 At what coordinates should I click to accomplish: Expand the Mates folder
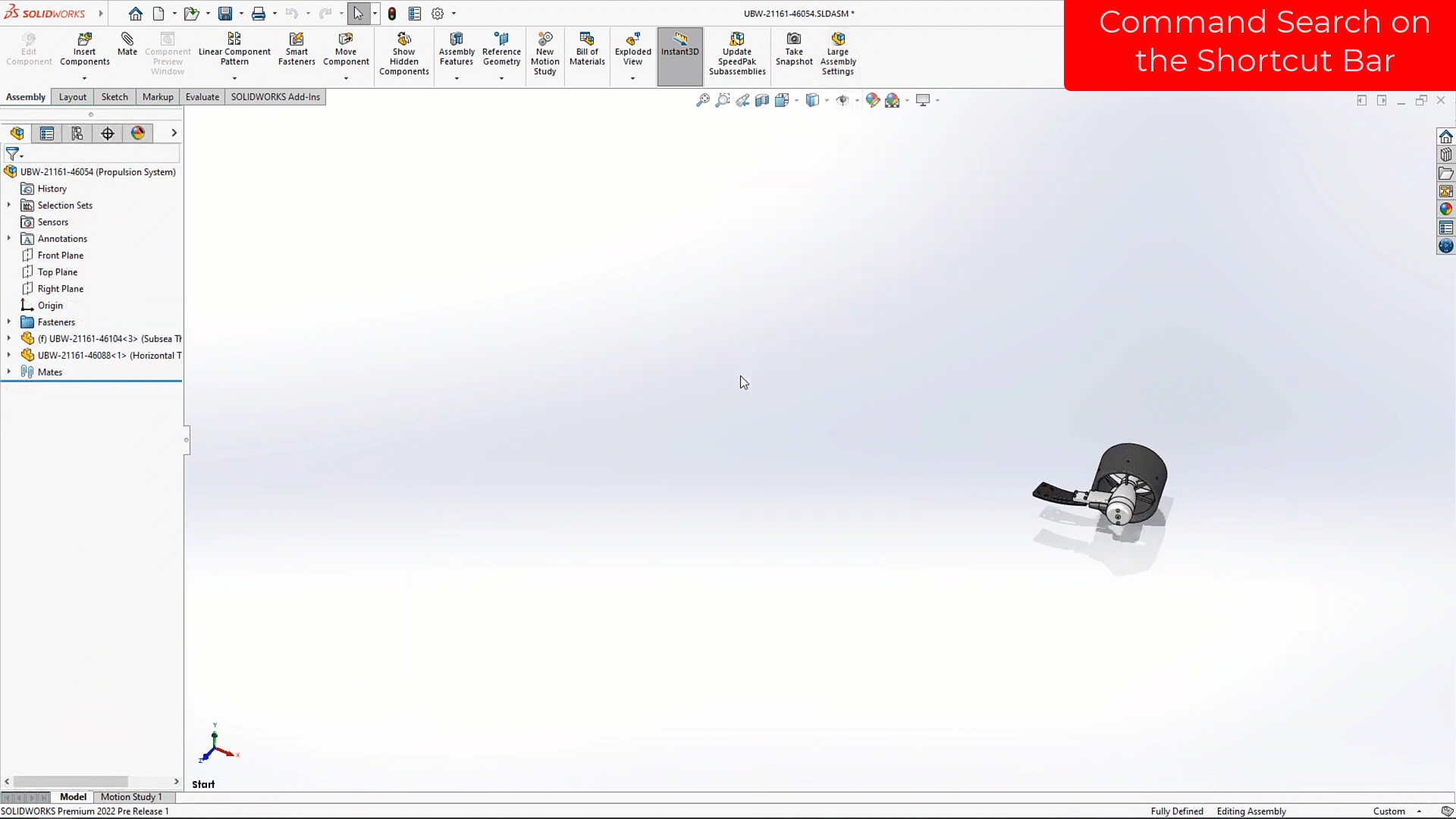(9, 372)
